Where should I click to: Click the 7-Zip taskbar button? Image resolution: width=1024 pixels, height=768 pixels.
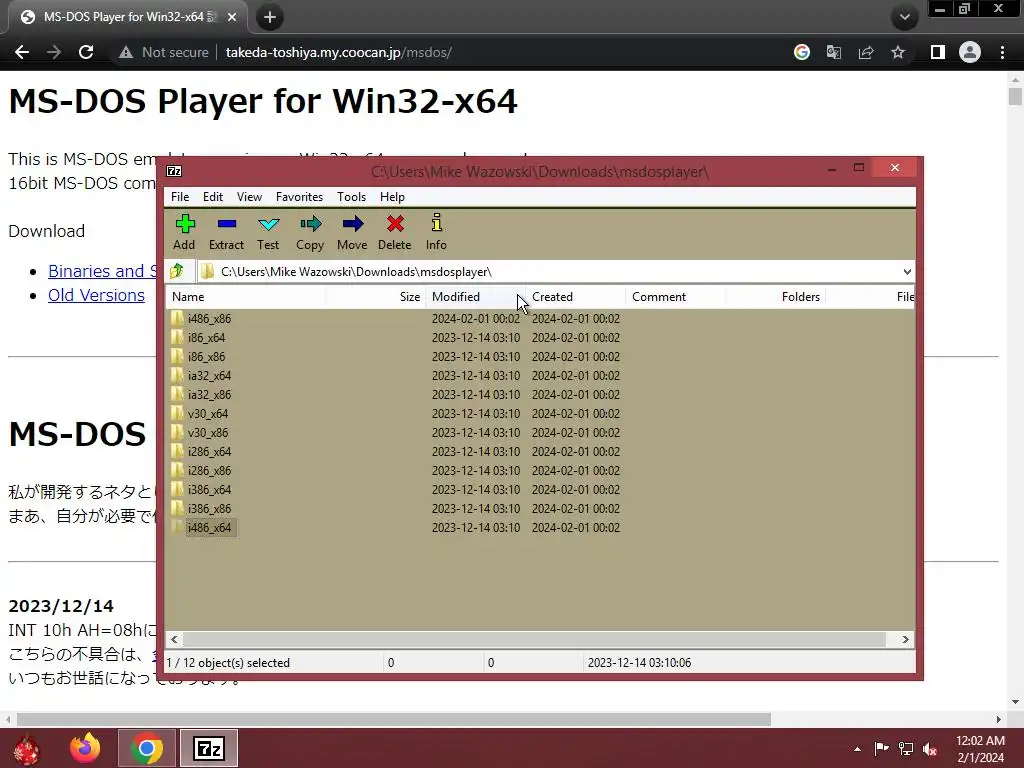tap(209, 748)
